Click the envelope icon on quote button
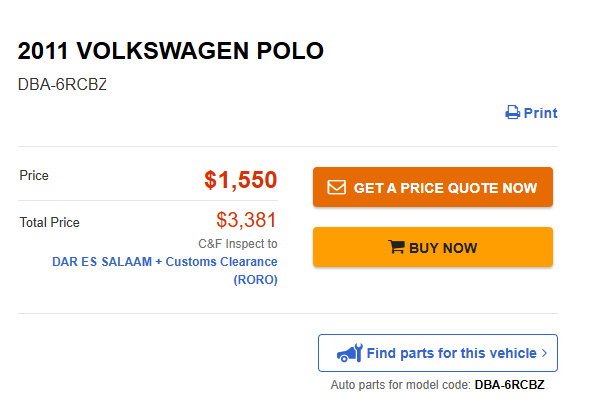Viewport: 603px width, 409px height. click(336, 187)
